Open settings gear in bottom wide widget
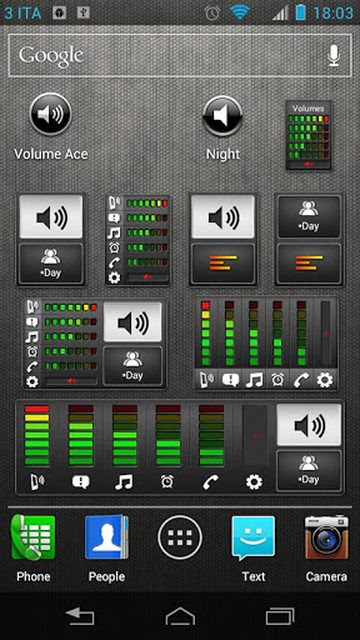Screen dimensions: 360x640 pyautogui.click(x=254, y=482)
